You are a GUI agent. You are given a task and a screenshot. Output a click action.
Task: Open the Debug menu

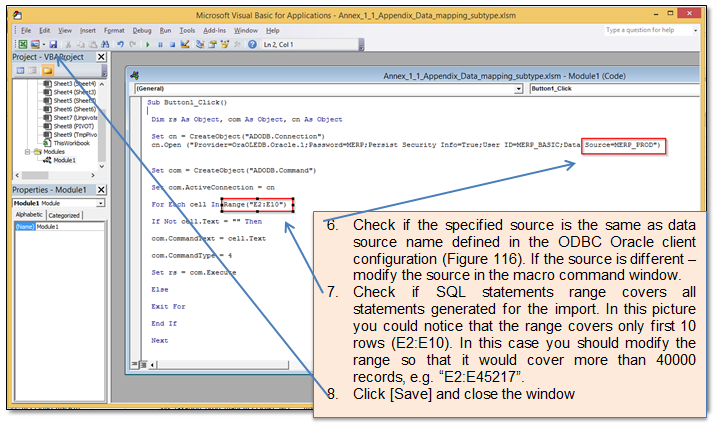(142, 30)
